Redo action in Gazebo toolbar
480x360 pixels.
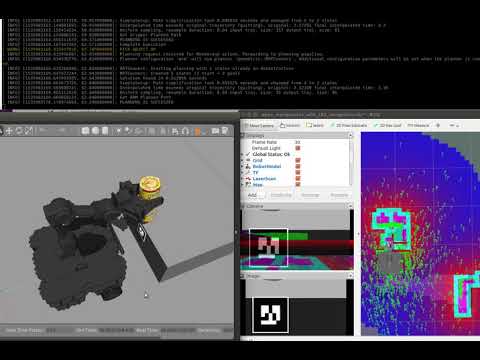61,130
